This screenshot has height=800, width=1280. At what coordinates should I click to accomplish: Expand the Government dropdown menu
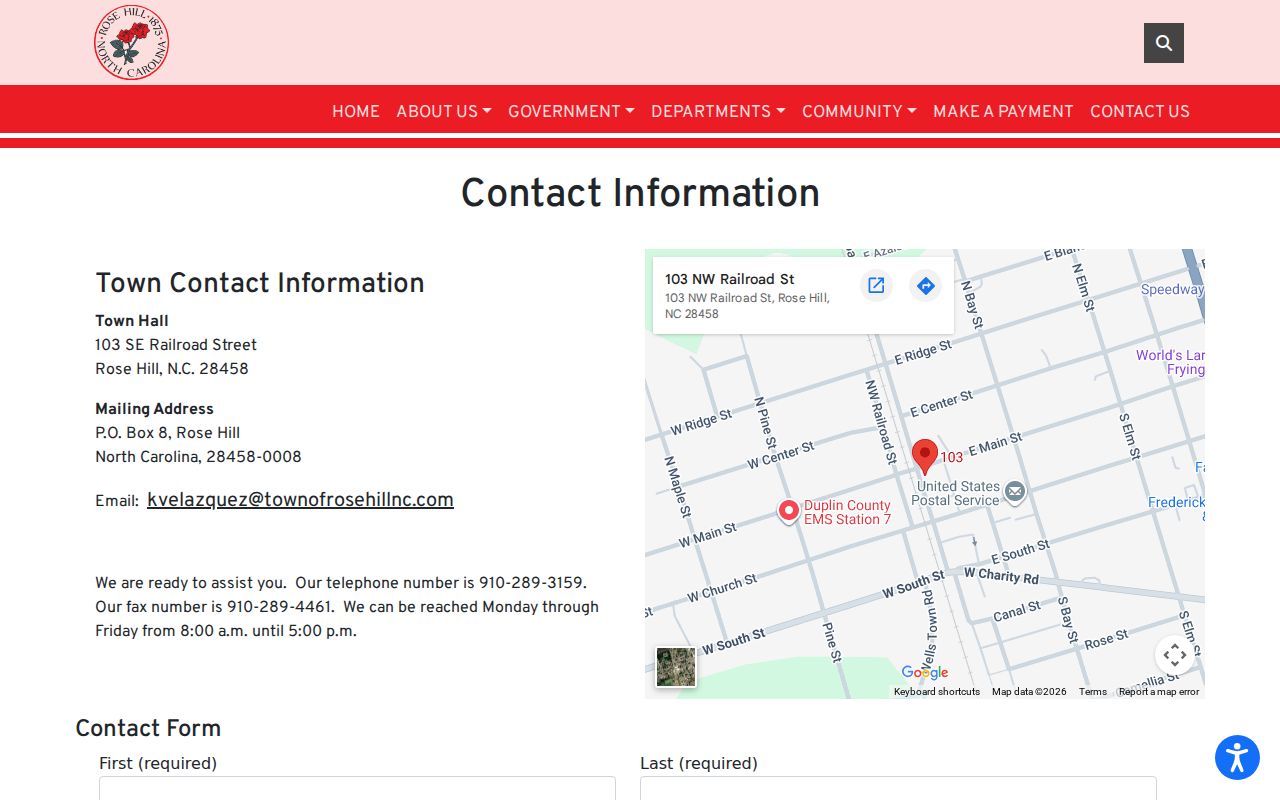[571, 111]
